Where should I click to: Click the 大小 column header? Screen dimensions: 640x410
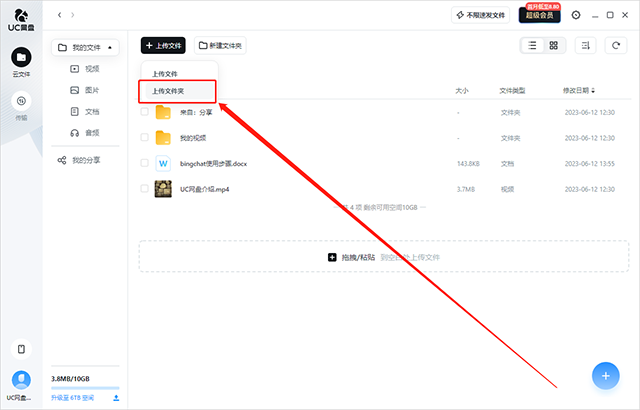(462, 90)
